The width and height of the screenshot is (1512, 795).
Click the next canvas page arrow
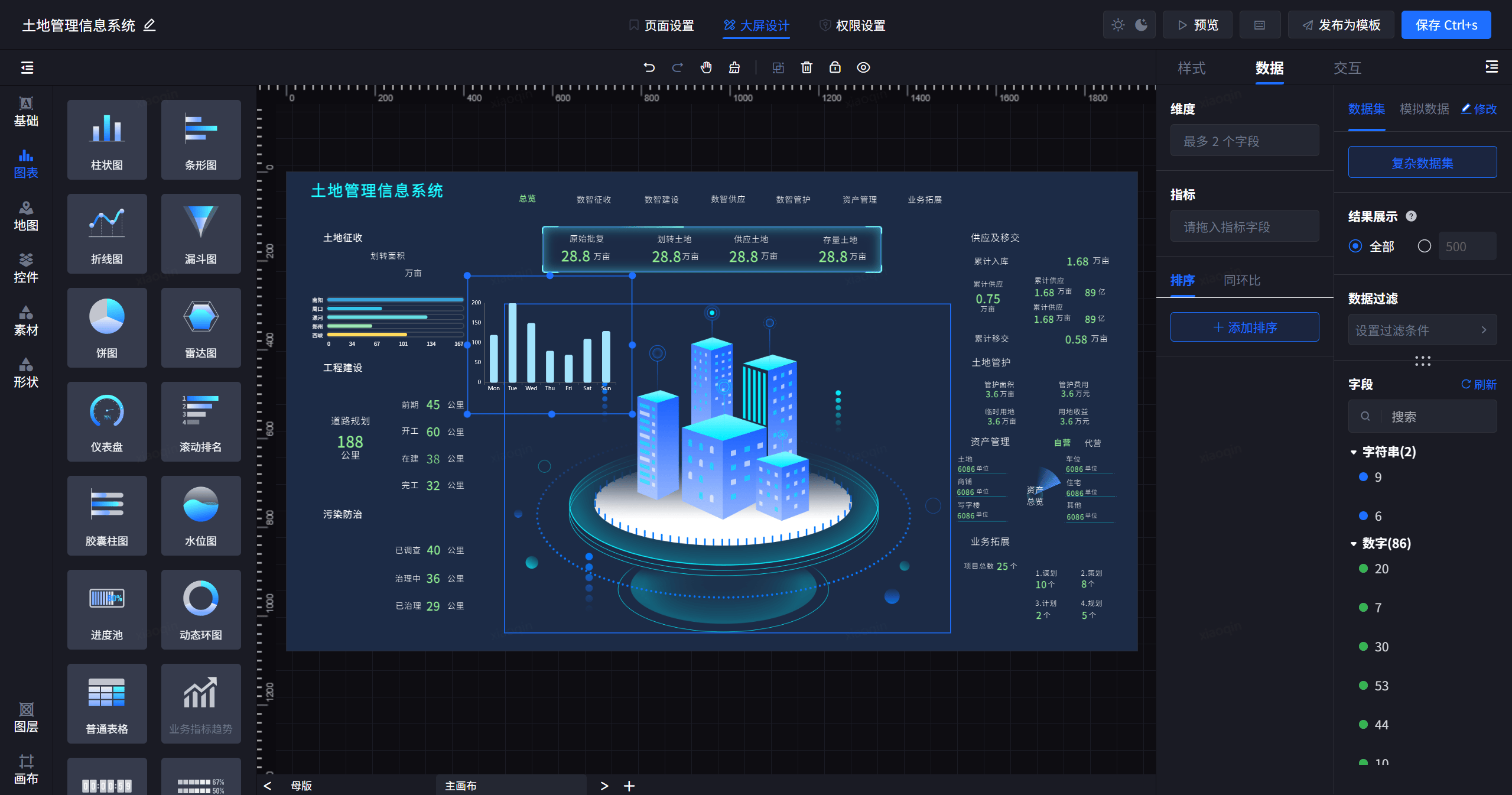pyautogui.click(x=604, y=786)
